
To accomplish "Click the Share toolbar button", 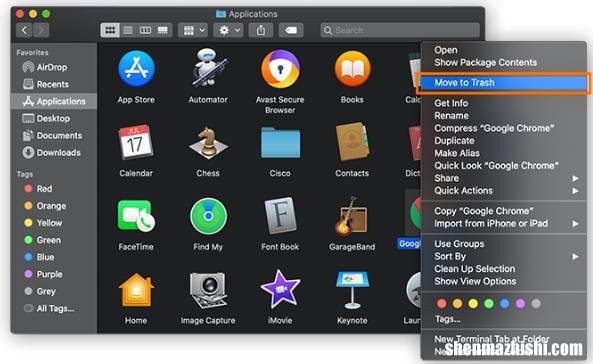I will [x=261, y=30].
